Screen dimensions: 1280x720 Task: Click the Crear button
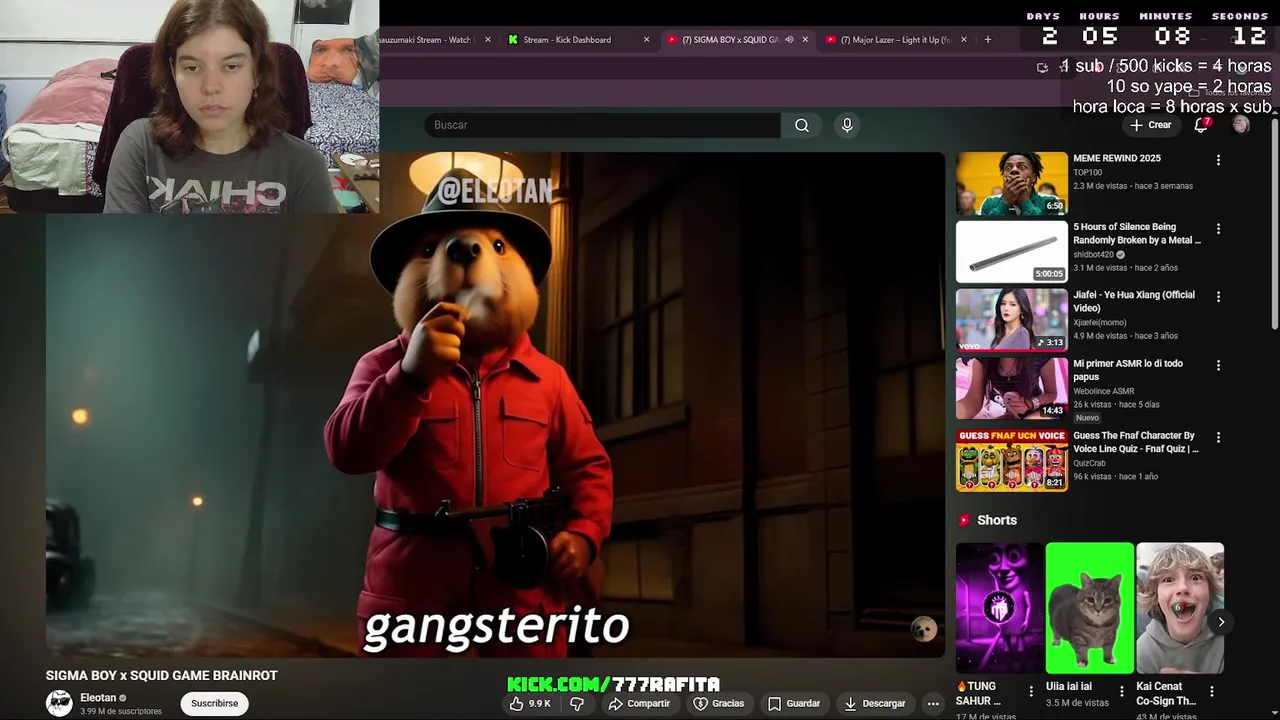1150,125
